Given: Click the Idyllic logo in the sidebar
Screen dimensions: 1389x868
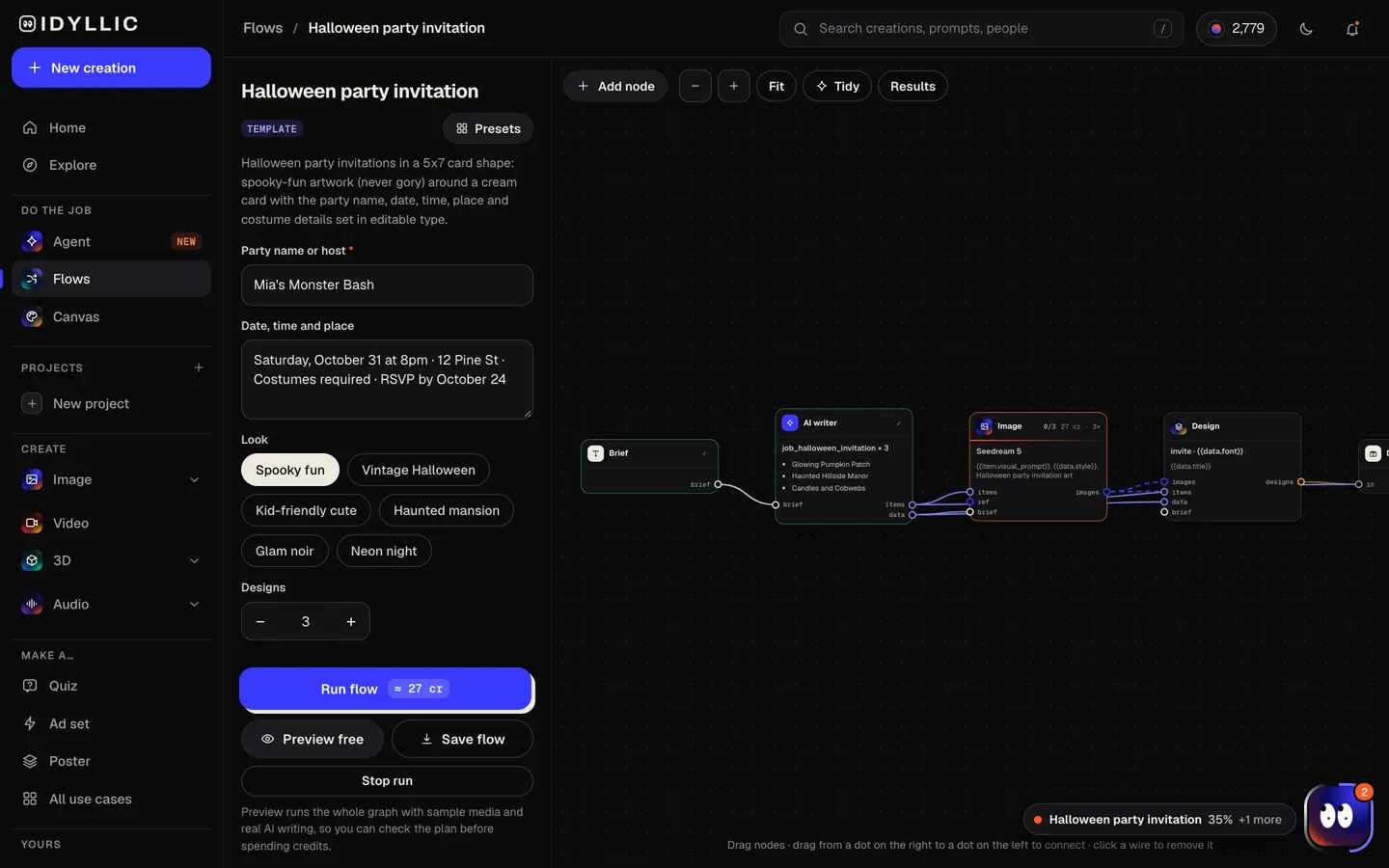Looking at the screenshot, I should point(79,24).
